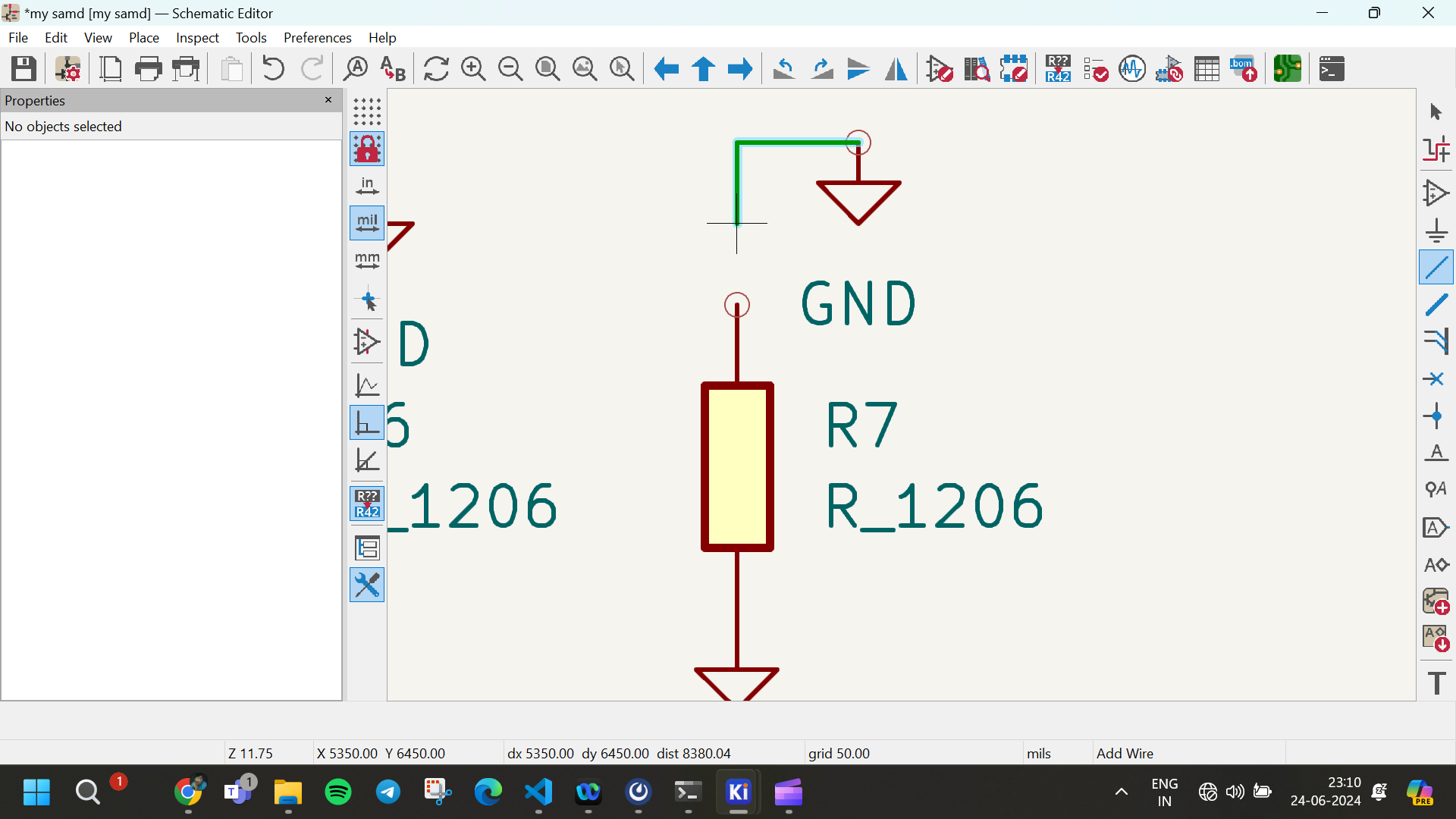The width and height of the screenshot is (1456, 819).
Task: Open the Place menu
Action: [144, 37]
